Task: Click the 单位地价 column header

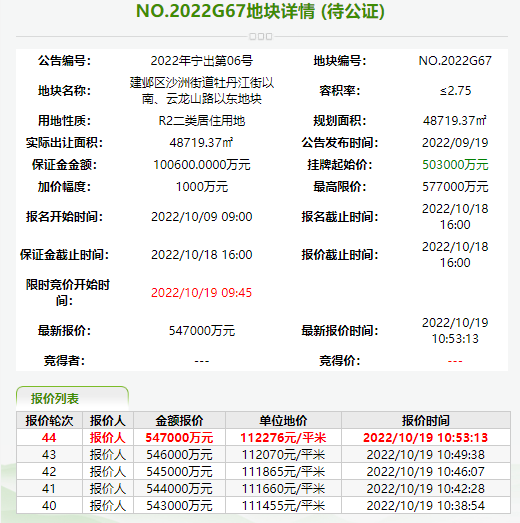Action: 283,420
